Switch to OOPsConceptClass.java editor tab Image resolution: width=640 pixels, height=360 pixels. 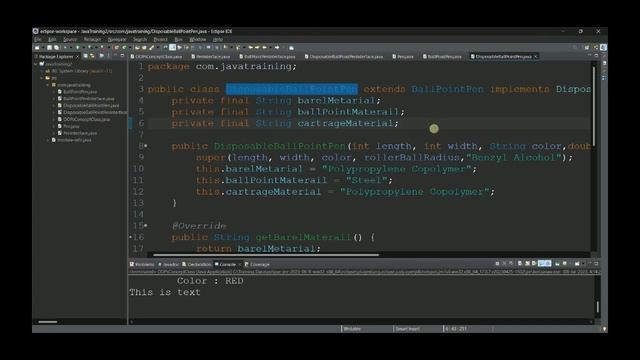pyautogui.click(x=156, y=57)
